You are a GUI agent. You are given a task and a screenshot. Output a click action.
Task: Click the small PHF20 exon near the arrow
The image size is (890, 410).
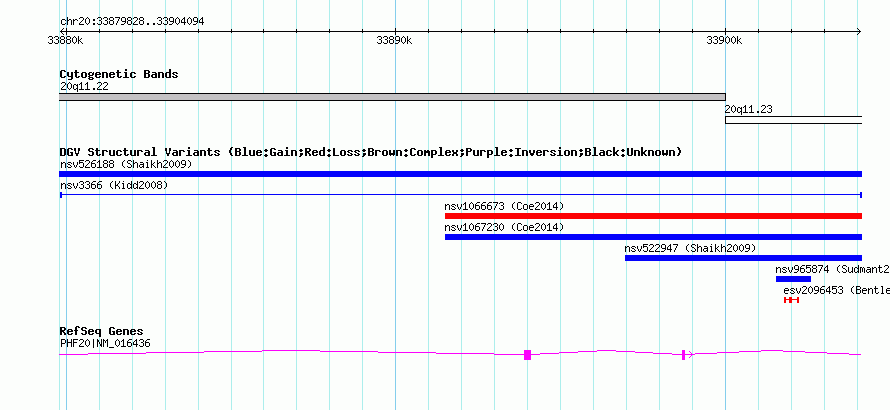tap(683, 355)
